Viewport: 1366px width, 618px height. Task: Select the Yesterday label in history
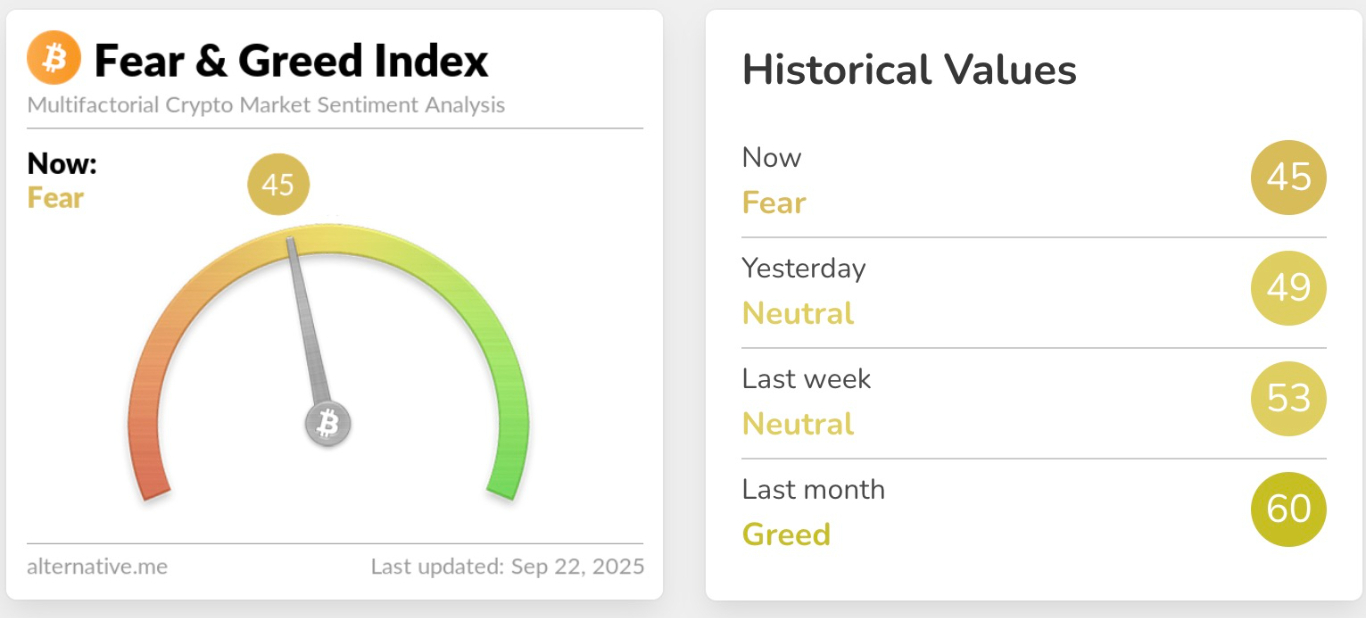point(803,268)
